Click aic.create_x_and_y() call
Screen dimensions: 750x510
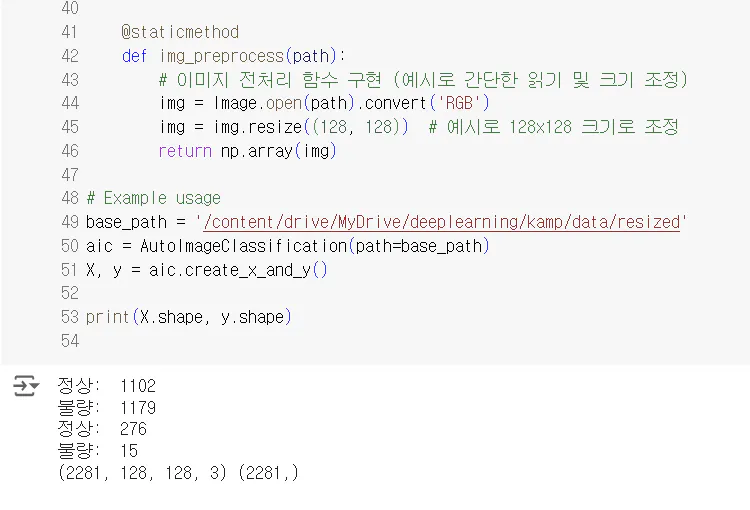tap(238, 270)
